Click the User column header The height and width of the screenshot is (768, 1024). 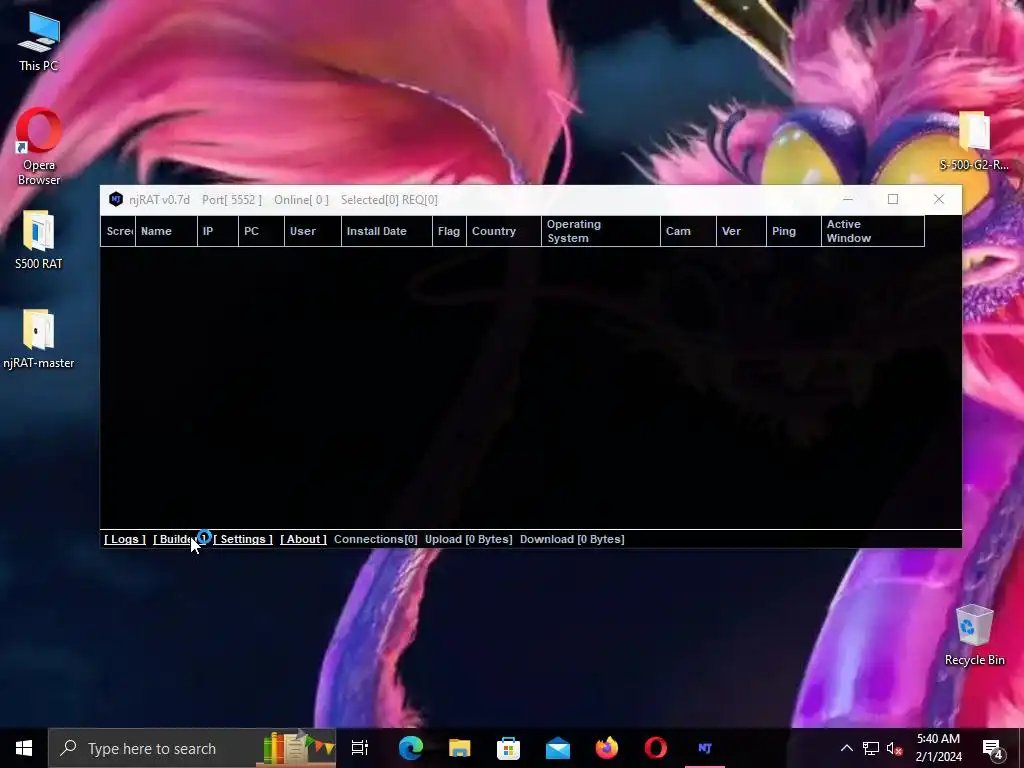(313, 231)
